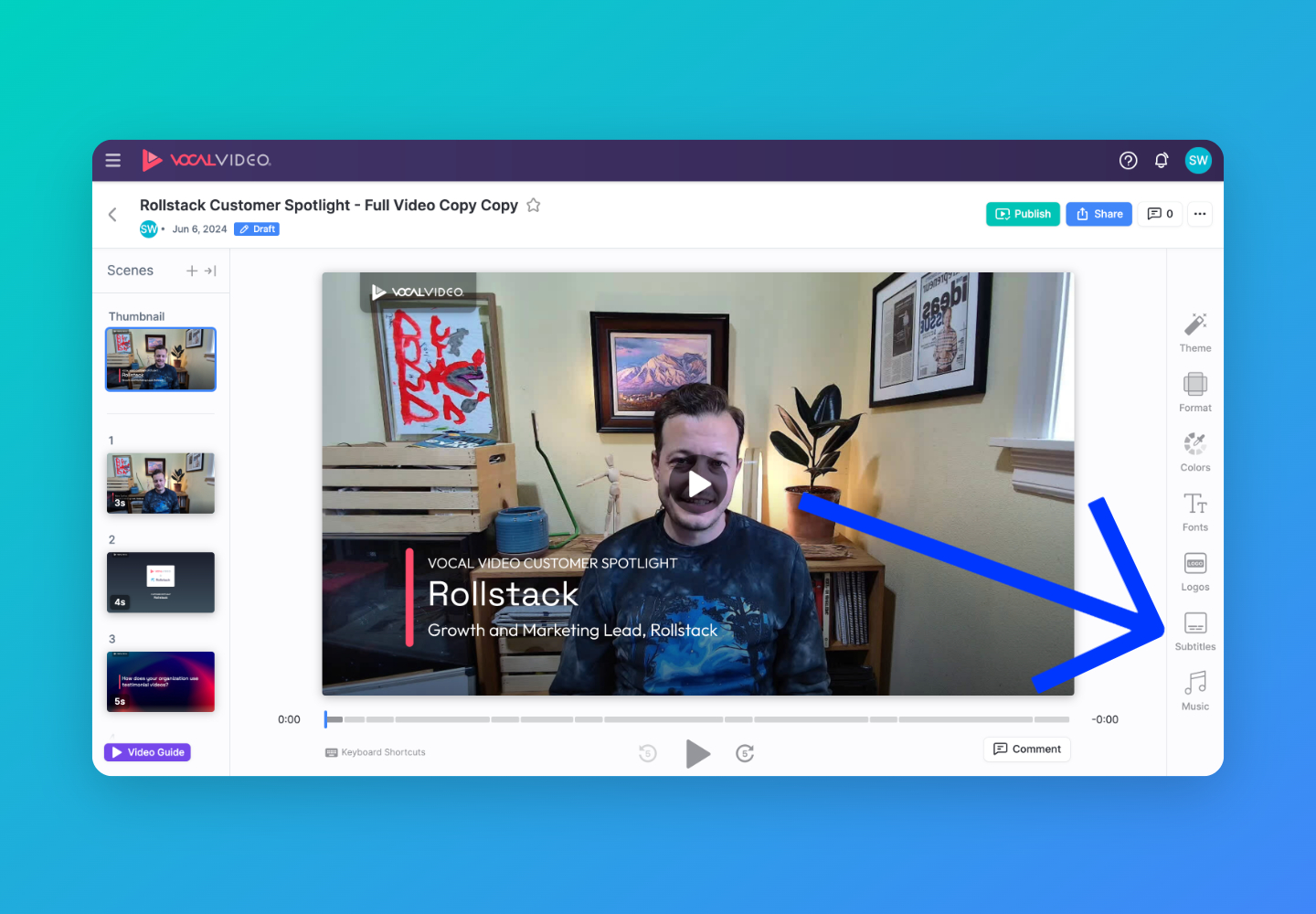Viewport: 1316px width, 914px height.
Task: Publish the video
Action: [x=1023, y=214]
